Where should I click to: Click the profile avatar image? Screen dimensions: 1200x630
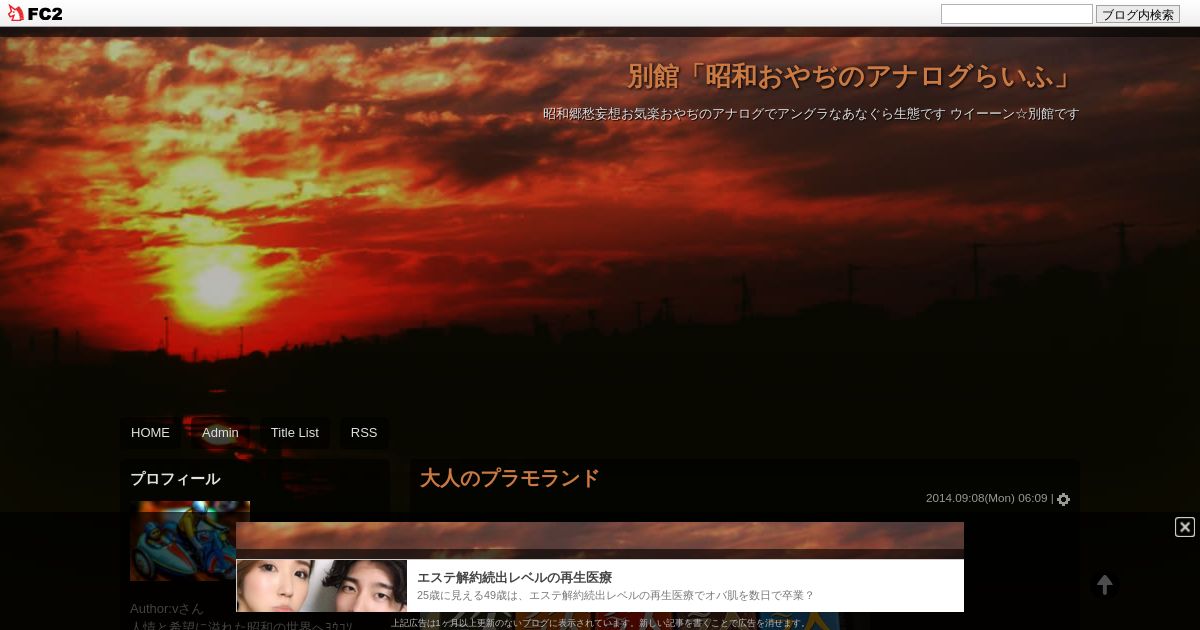(190, 541)
